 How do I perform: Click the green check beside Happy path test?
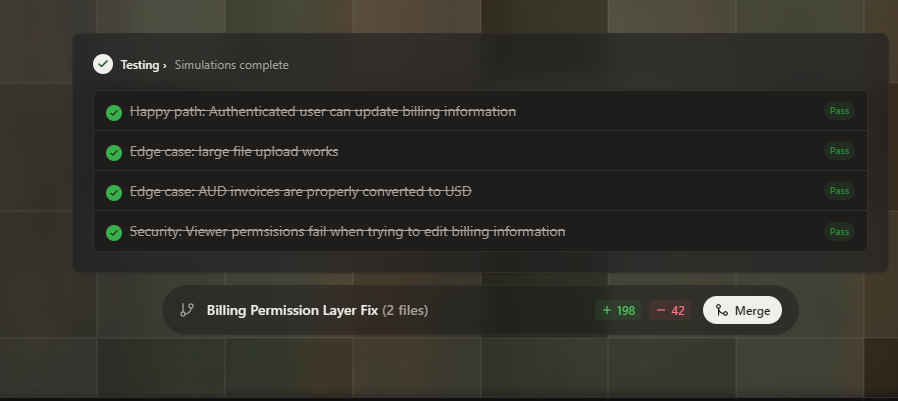click(x=114, y=112)
